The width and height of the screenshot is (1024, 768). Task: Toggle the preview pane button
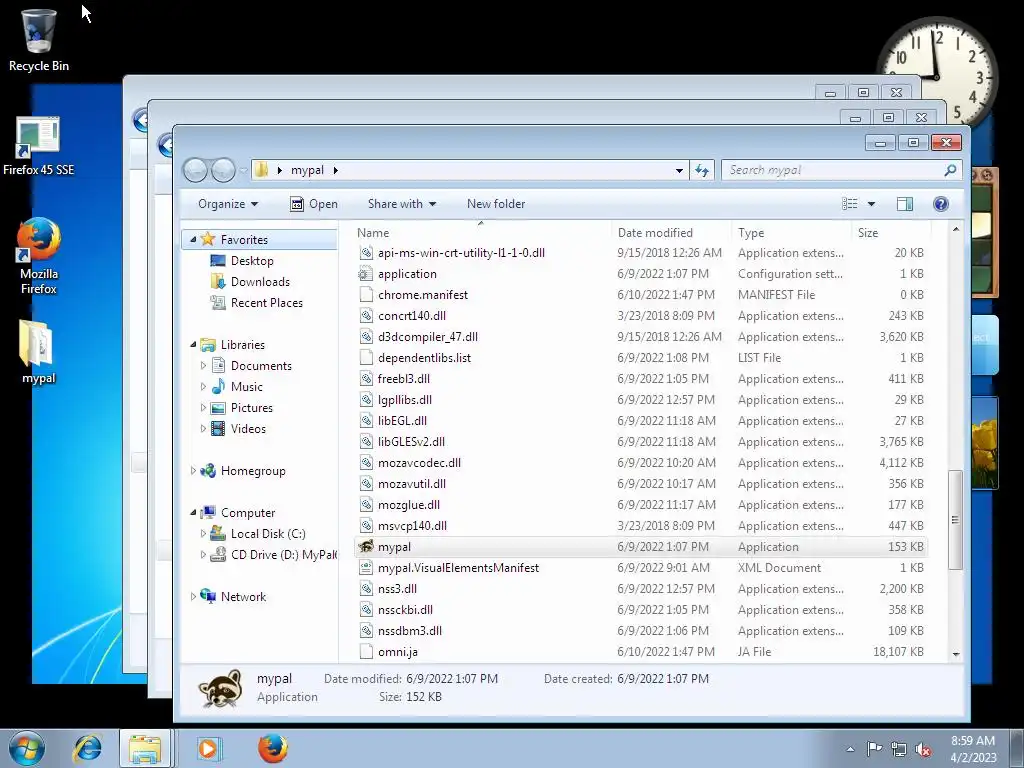[904, 204]
